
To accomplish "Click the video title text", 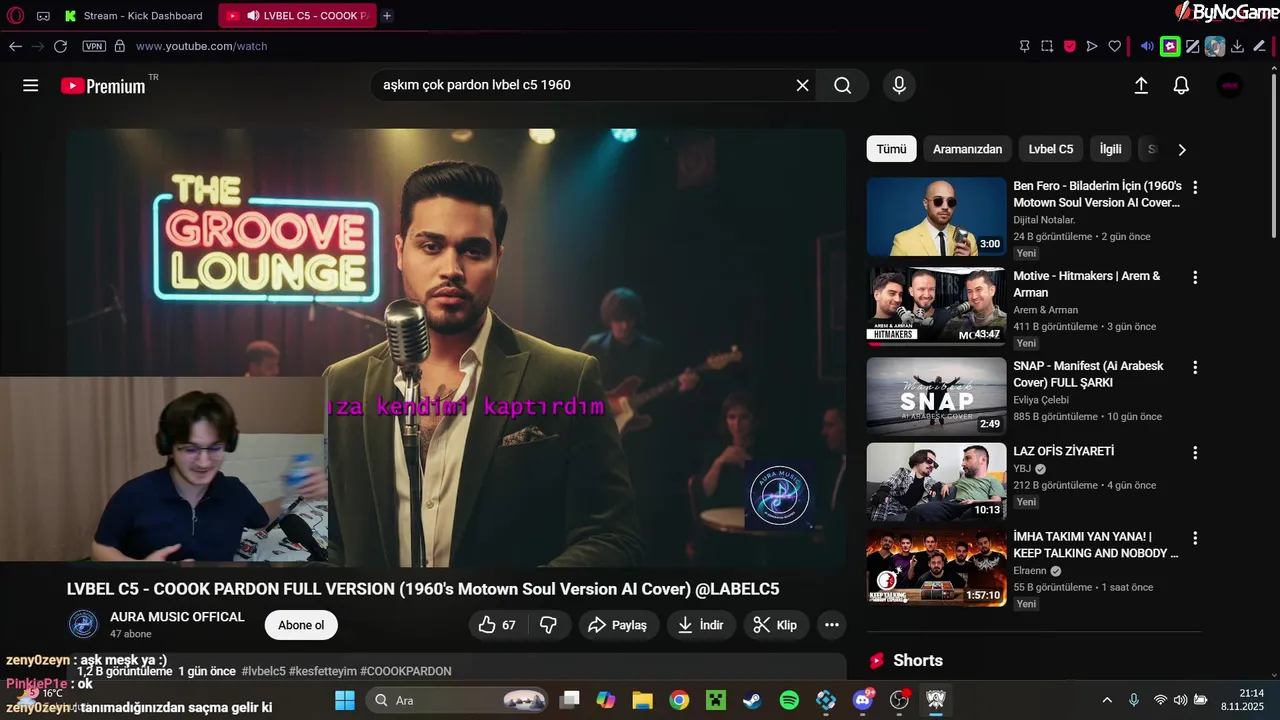I will point(423,590).
